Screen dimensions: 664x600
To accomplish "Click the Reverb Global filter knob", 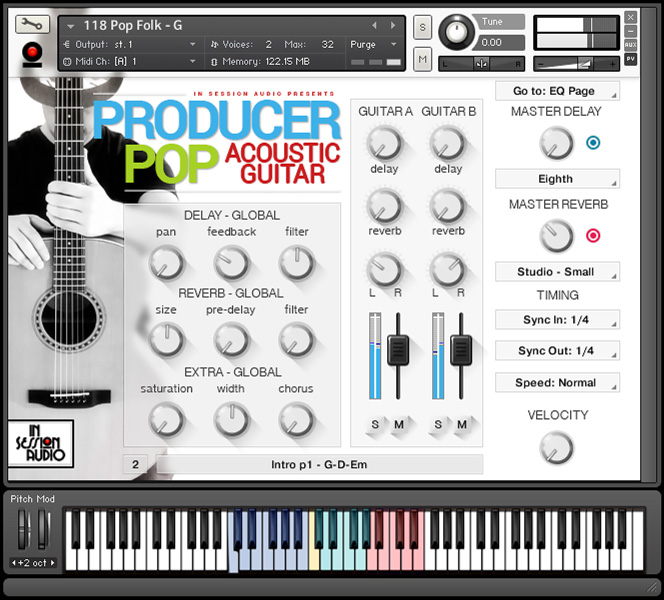I will [296, 340].
